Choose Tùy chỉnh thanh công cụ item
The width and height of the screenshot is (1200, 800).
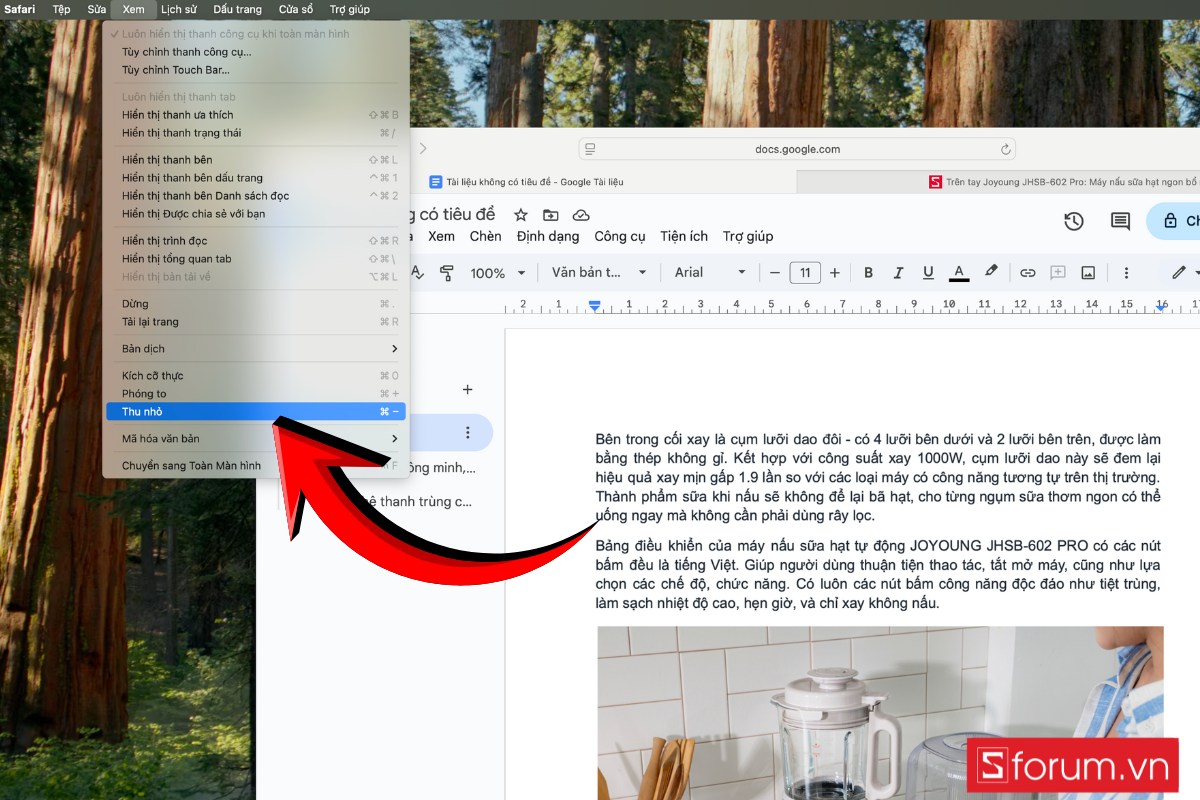pyautogui.click(x=256, y=51)
